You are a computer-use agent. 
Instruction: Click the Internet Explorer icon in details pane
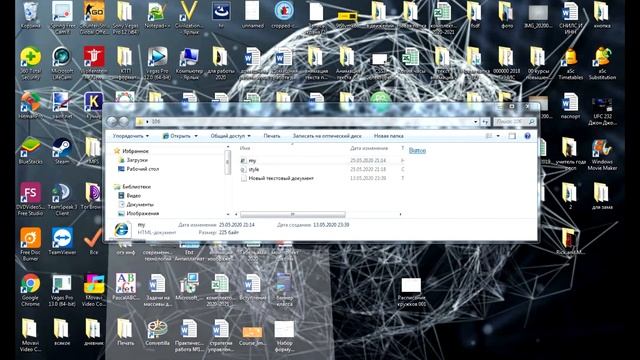click(x=122, y=229)
